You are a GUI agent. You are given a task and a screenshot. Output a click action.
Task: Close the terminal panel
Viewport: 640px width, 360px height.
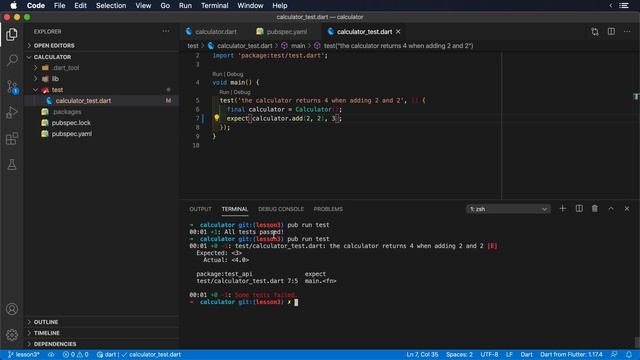[627, 209]
